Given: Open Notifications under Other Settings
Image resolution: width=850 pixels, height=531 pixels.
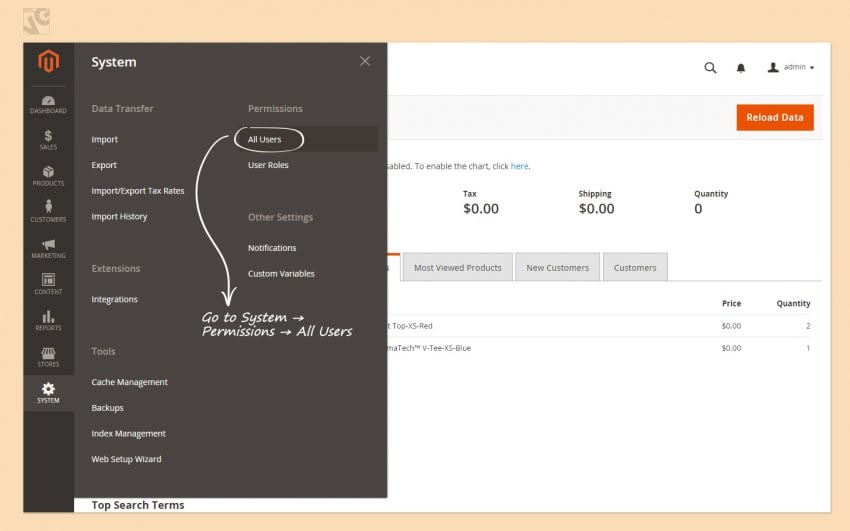Looking at the screenshot, I should click(272, 248).
